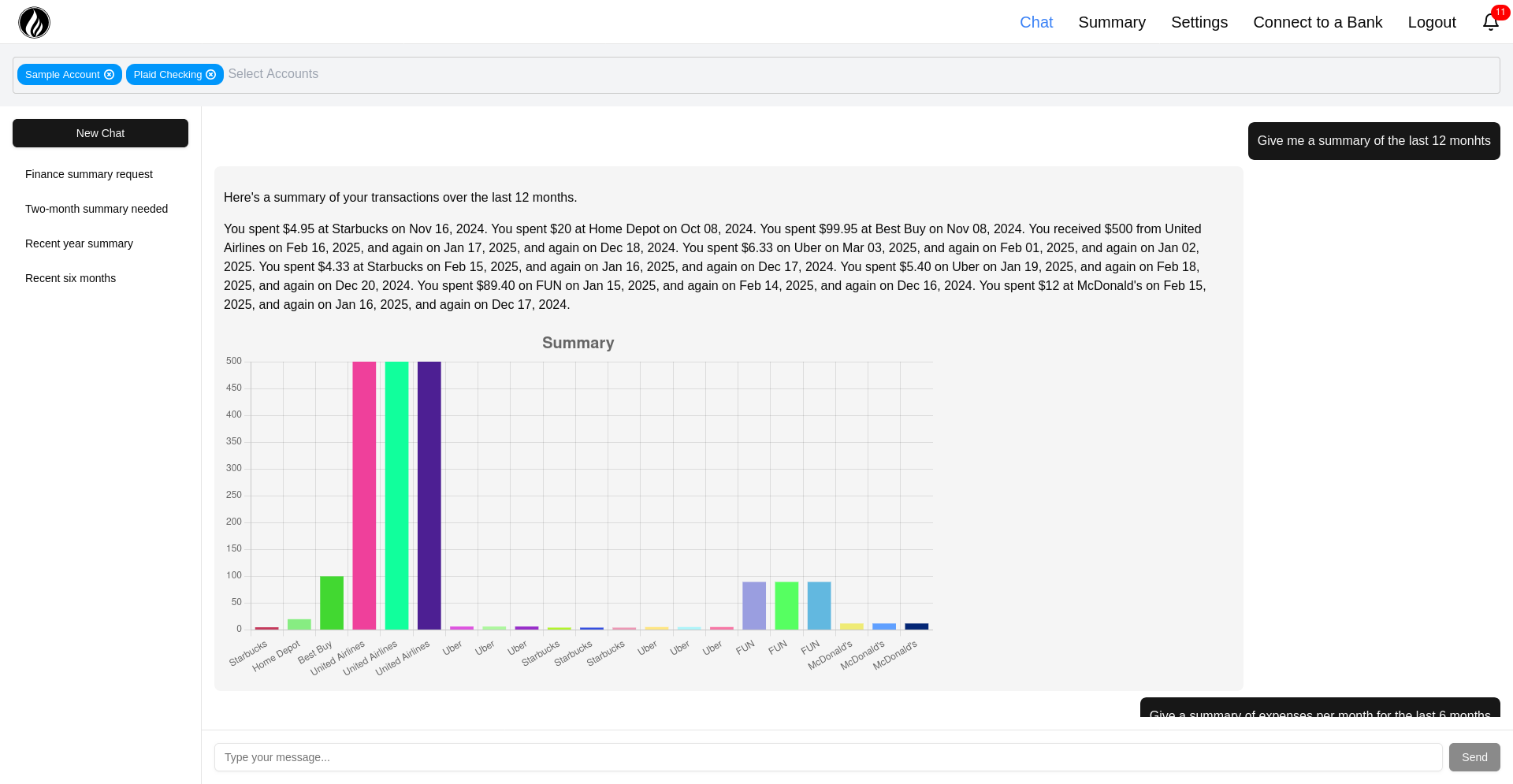The height and width of the screenshot is (784, 1513).
Task: Start a New Chat
Action: point(100,133)
